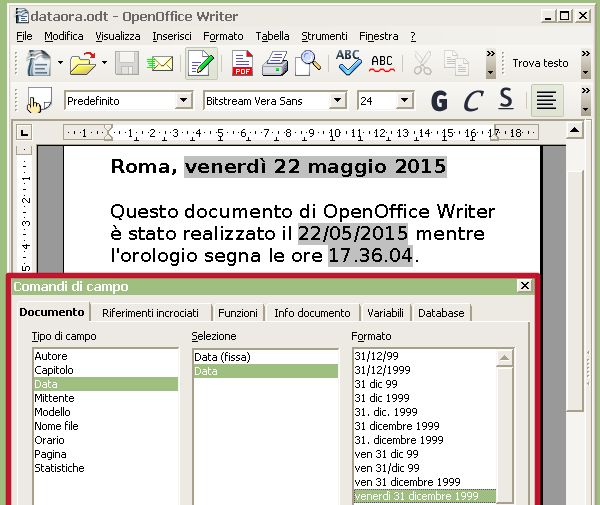The image size is (600, 505).
Task: Switch to the Funzioni tab
Action: pos(238,313)
